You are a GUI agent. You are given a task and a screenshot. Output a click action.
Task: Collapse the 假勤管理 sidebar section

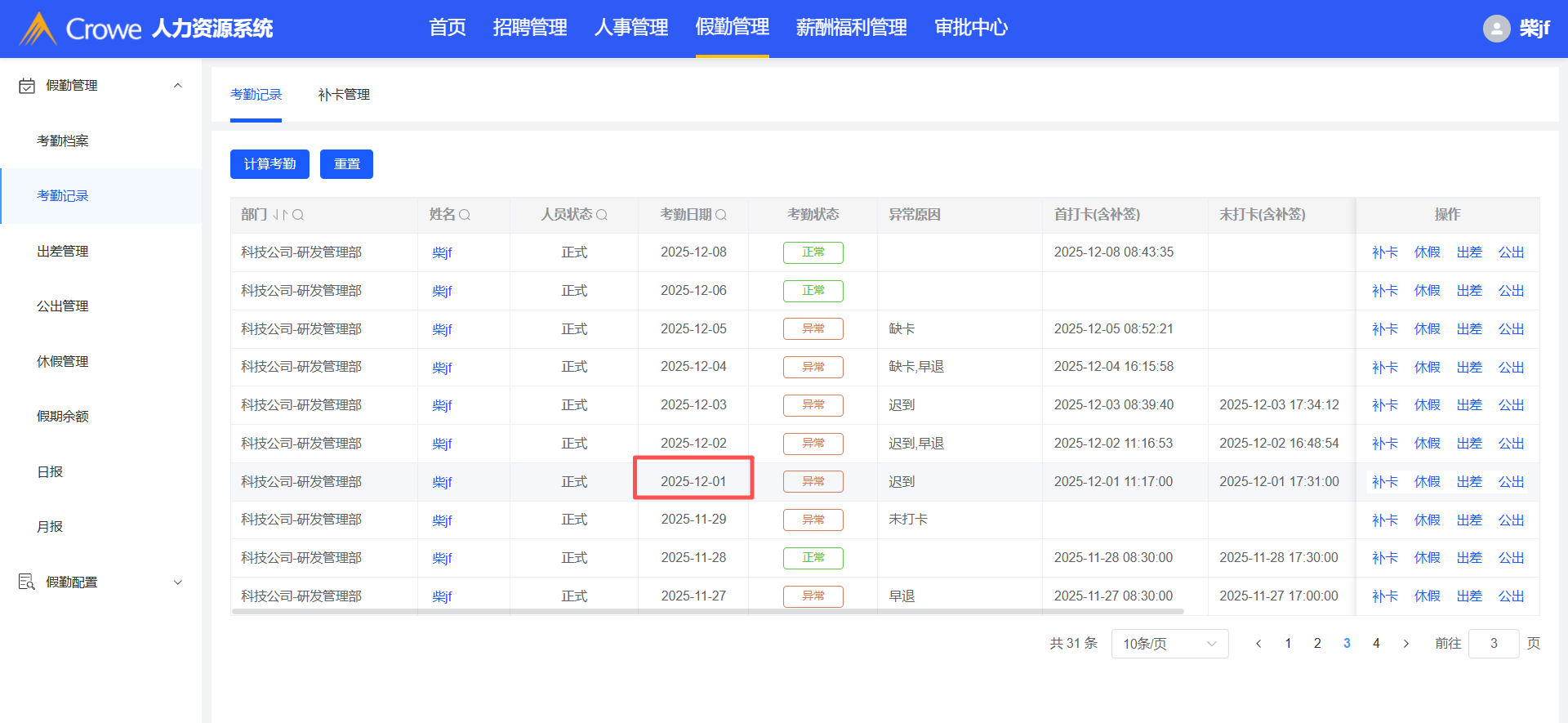click(x=177, y=86)
